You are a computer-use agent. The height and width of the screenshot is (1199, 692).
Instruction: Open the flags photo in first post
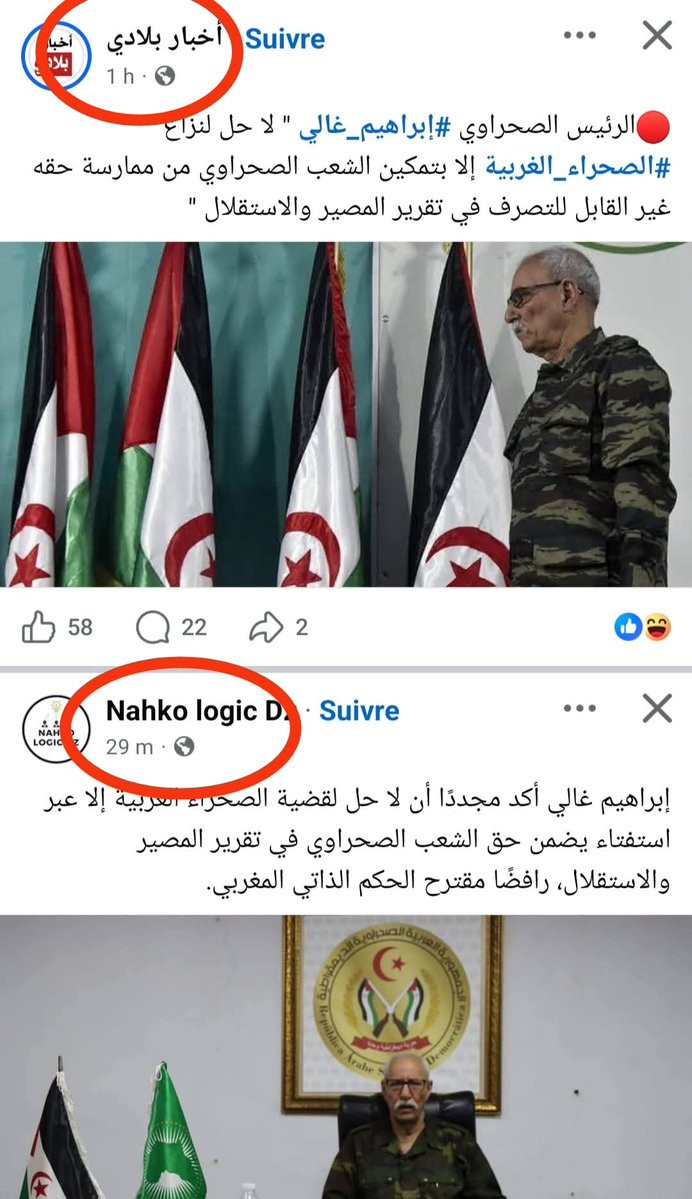pyautogui.click(x=346, y=414)
